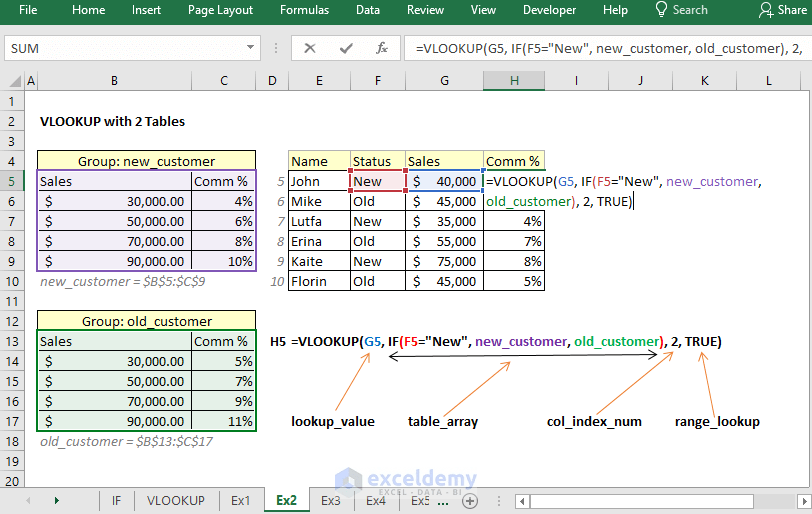Add a new sheet with the plus icon
Screen dimensions: 812x514
click(470, 501)
